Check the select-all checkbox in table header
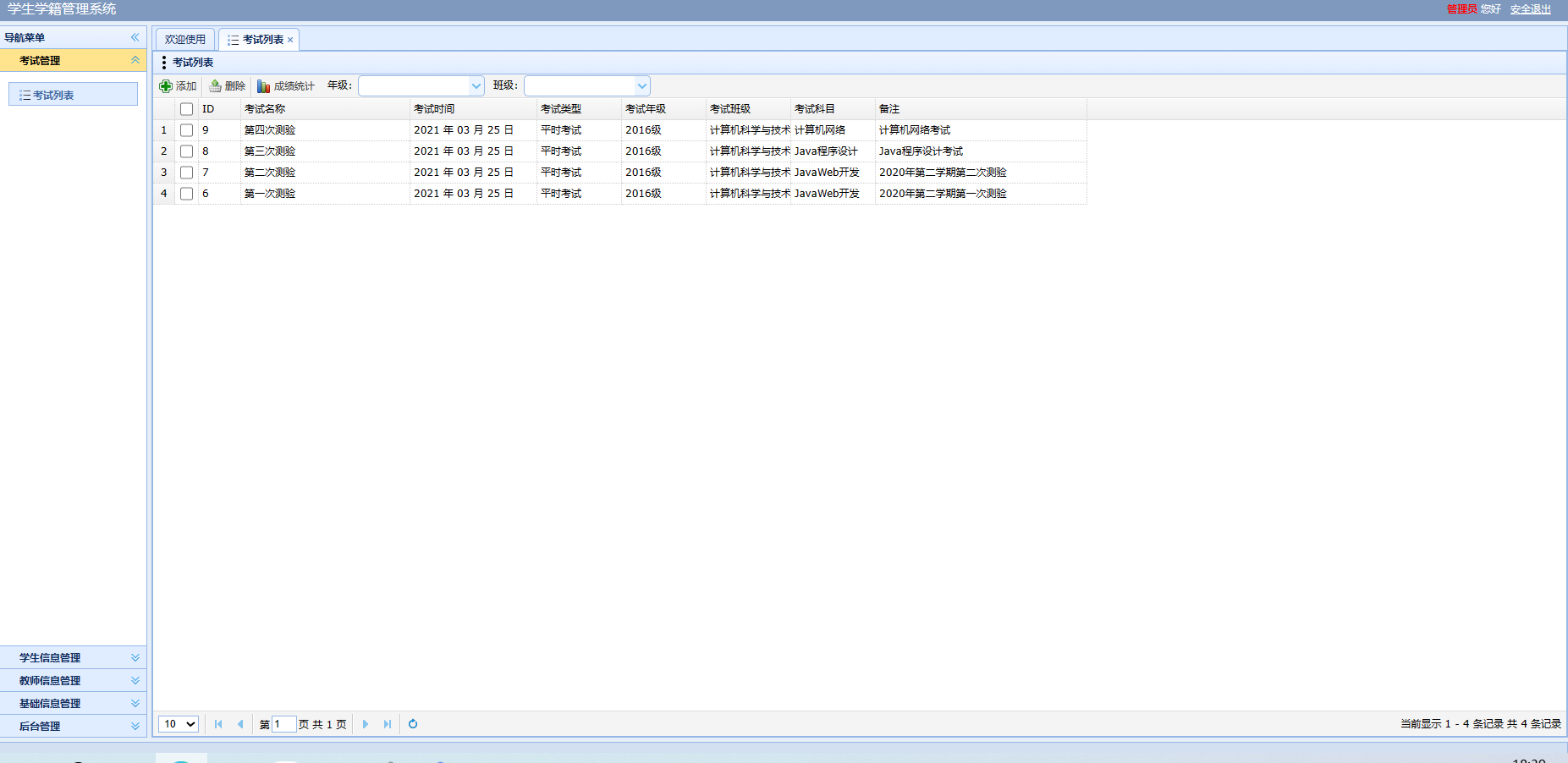 187,109
